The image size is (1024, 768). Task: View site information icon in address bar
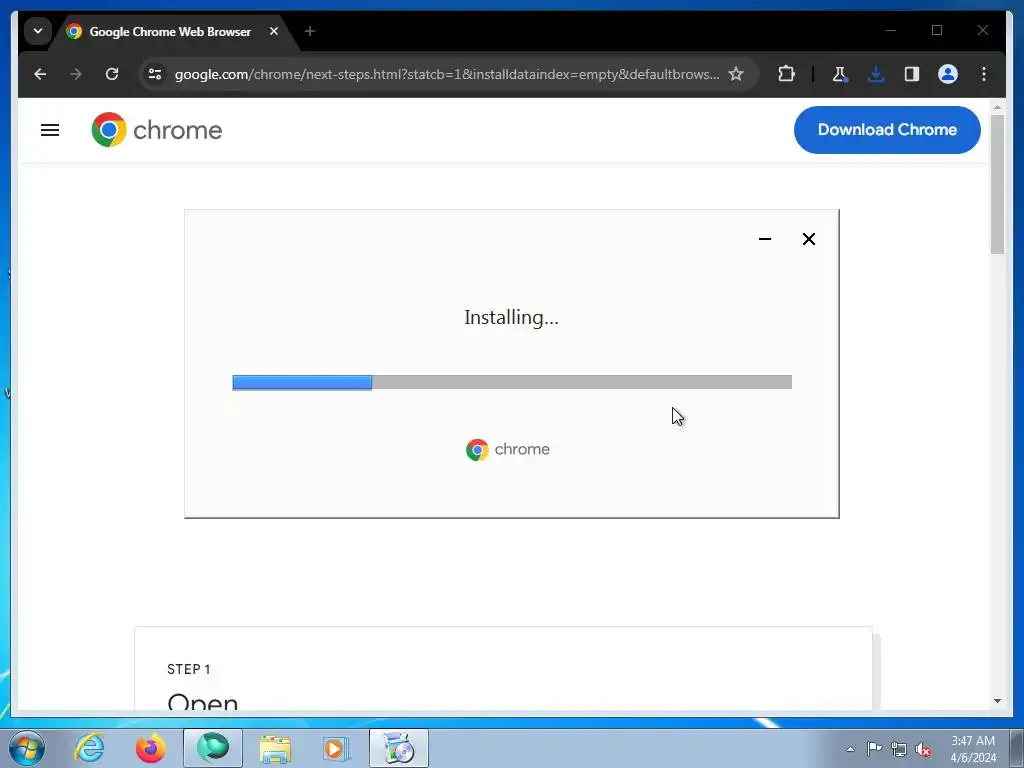155,74
